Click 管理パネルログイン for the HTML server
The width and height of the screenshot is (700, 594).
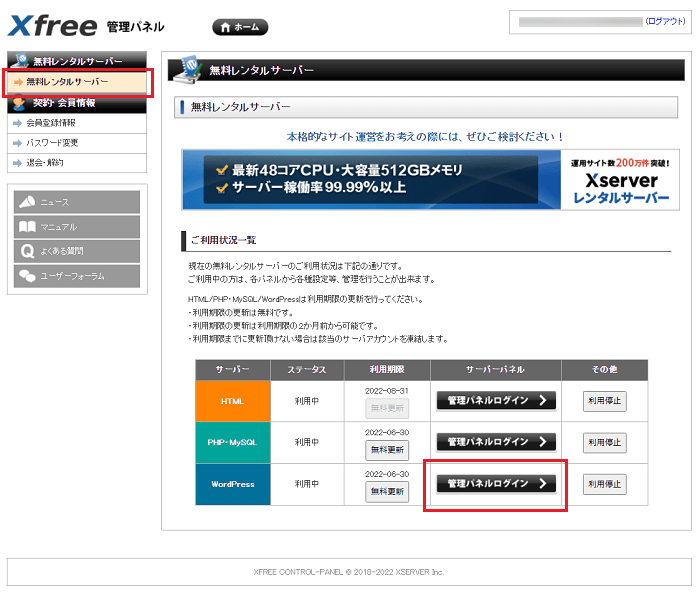tap(496, 401)
